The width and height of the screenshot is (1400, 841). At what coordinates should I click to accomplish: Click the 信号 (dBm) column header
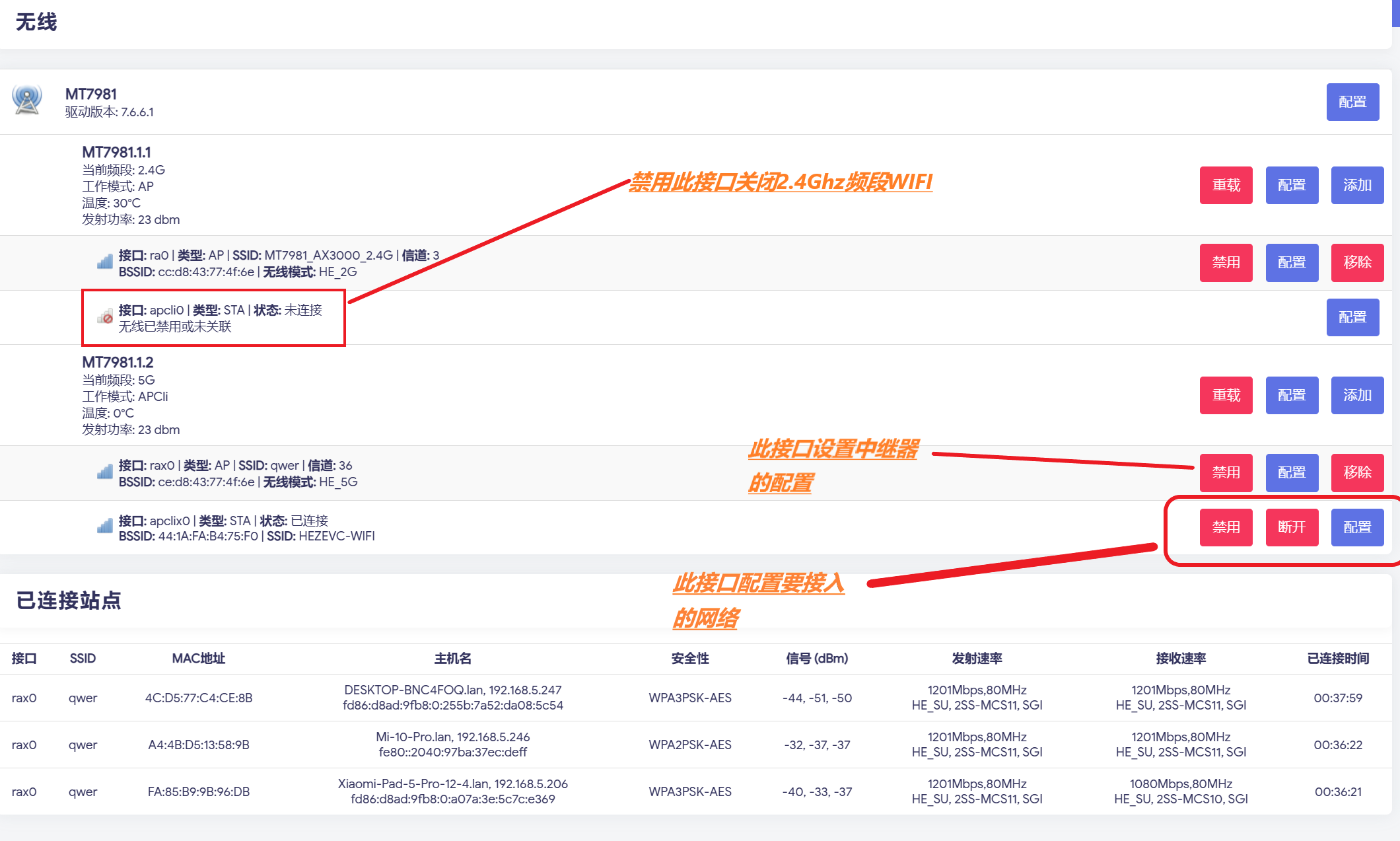click(817, 658)
